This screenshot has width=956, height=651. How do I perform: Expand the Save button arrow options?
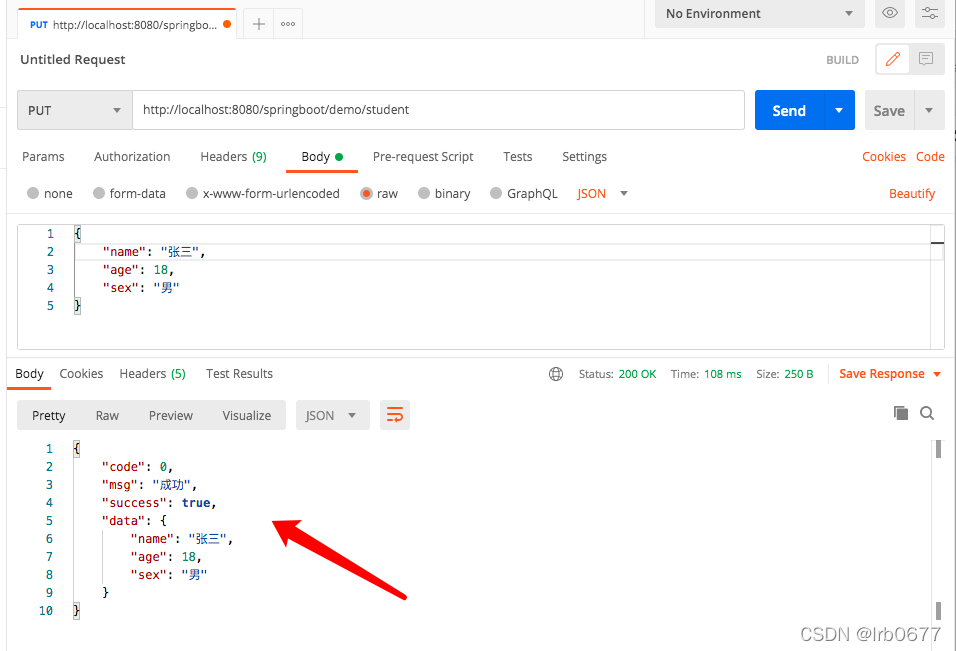tap(929, 110)
